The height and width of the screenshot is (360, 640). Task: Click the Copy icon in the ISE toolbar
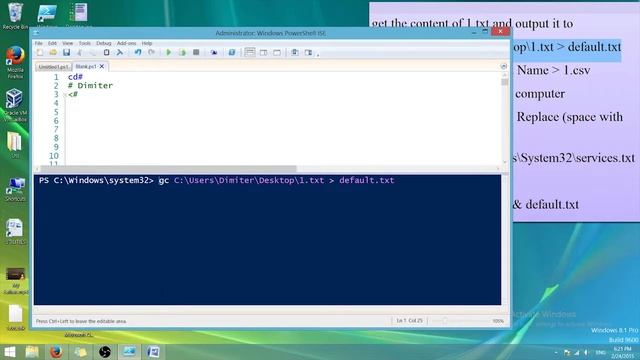(x=93, y=52)
